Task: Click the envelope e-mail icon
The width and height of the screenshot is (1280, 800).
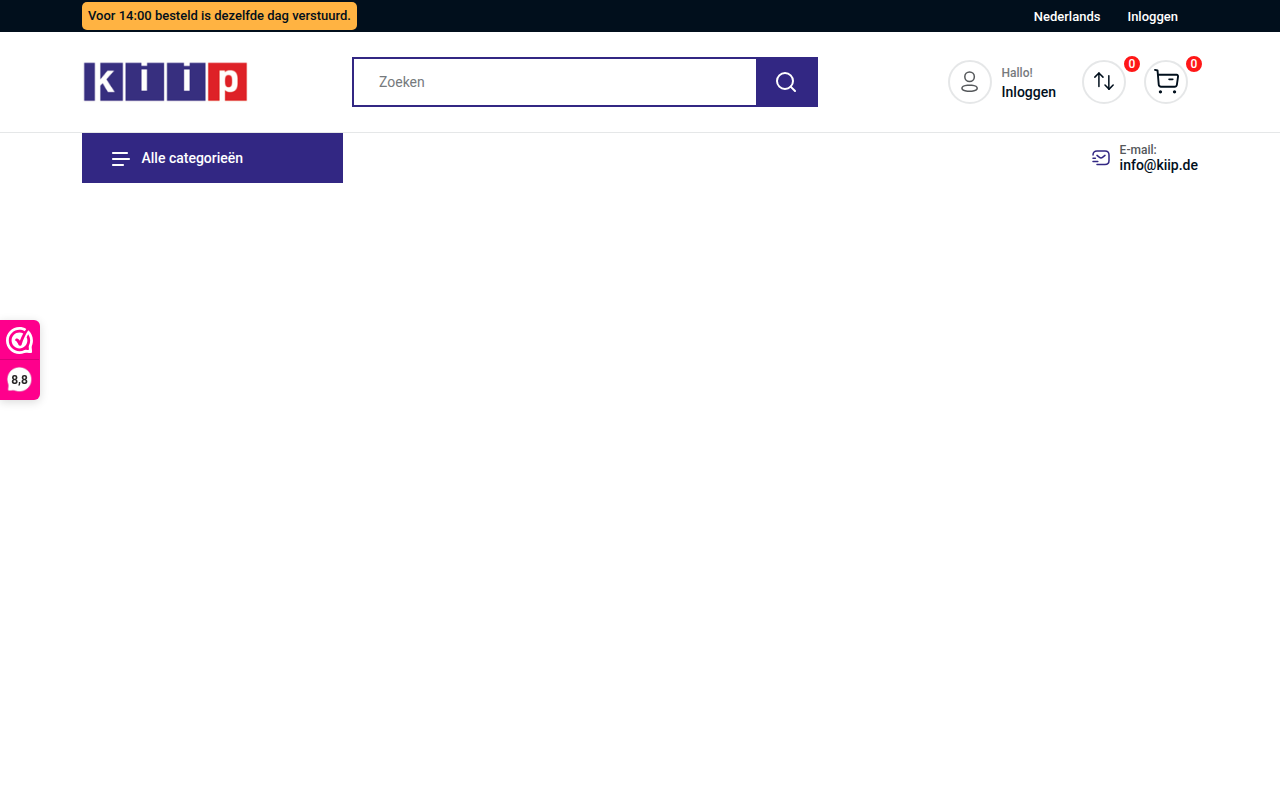Action: [x=1101, y=157]
